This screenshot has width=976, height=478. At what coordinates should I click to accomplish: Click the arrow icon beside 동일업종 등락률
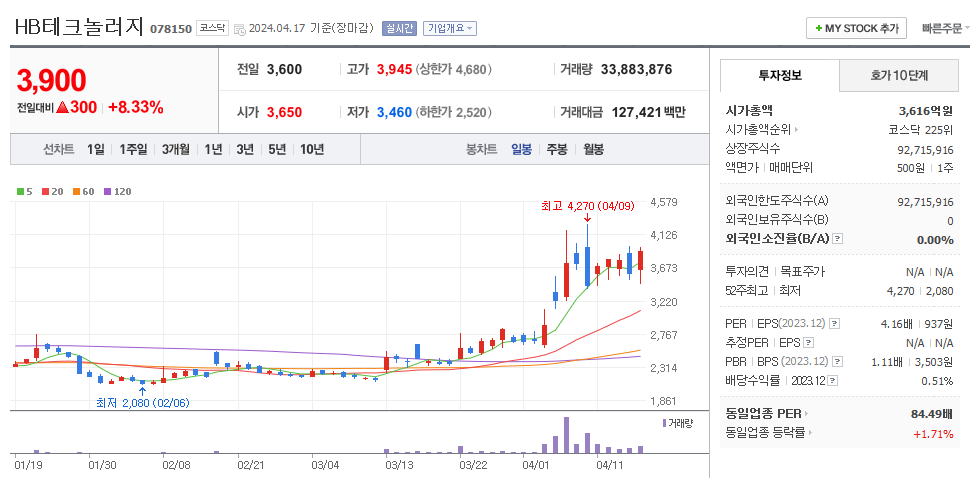point(810,432)
